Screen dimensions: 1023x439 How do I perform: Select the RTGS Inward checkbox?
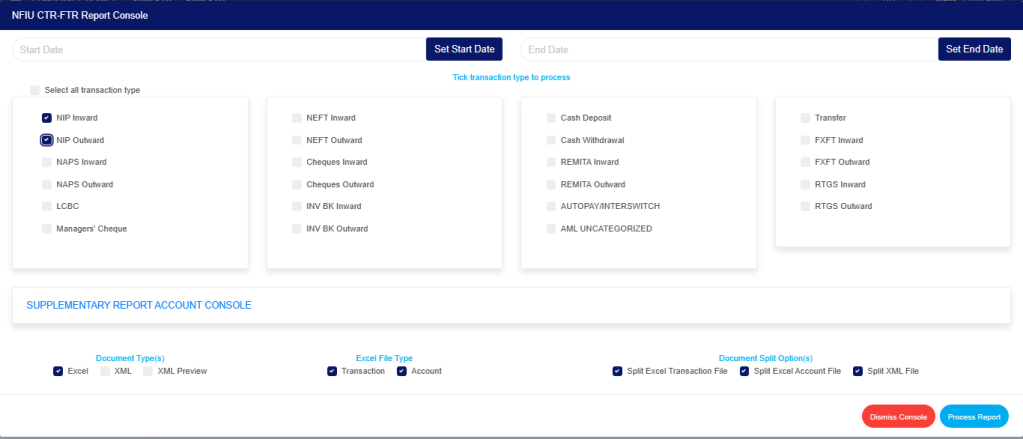(x=805, y=184)
